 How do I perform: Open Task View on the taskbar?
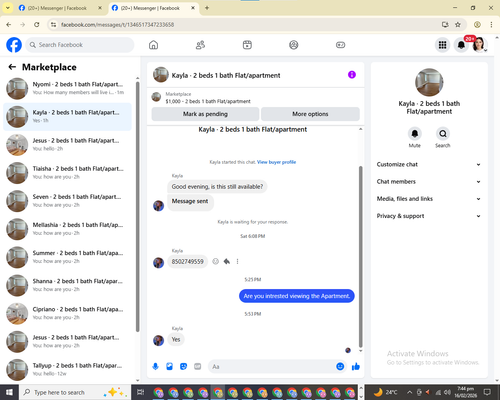(140, 392)
